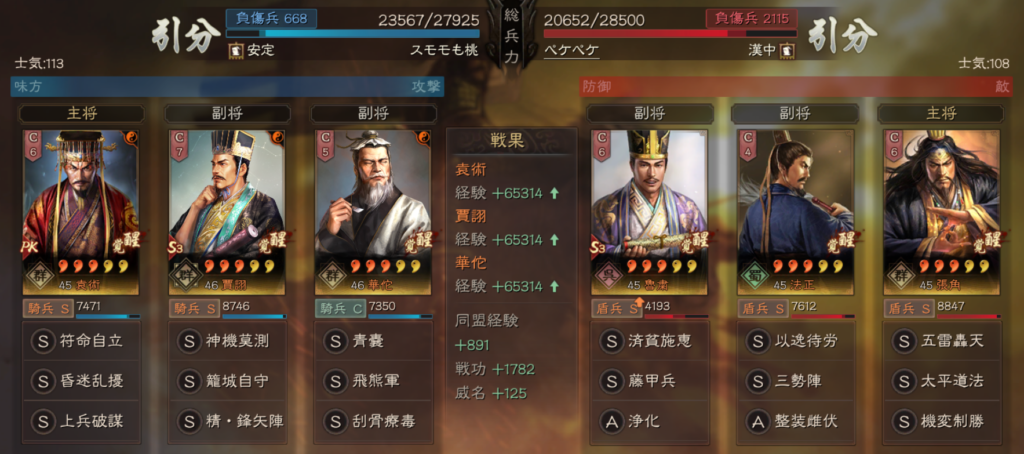Select the 五雷轟天 skill entry
The height and width of the screenshot is (454, 1024).
pos(941,341)
